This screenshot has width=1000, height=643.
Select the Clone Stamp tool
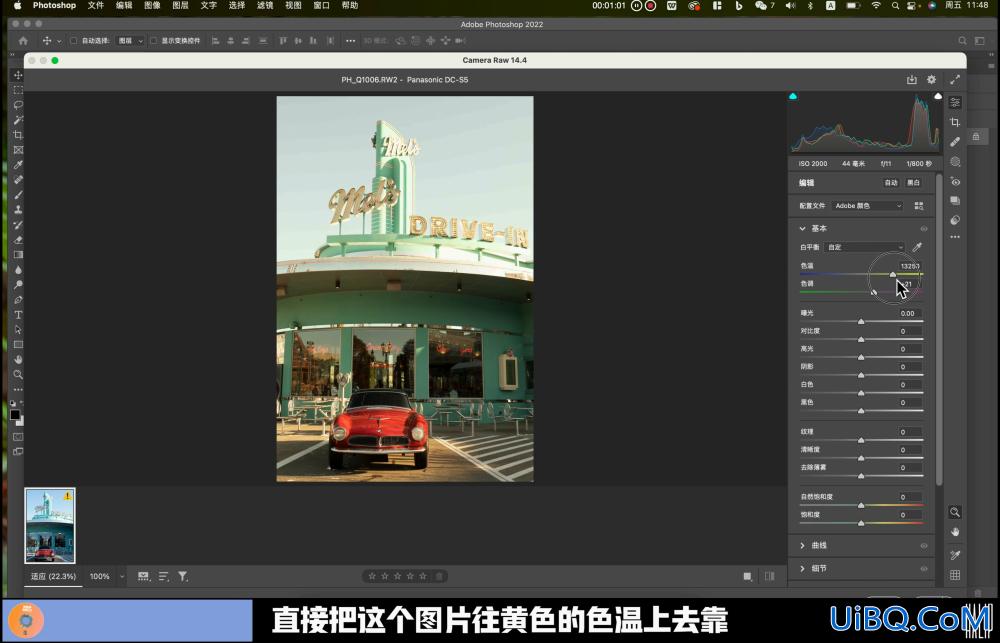pos(18,210)
